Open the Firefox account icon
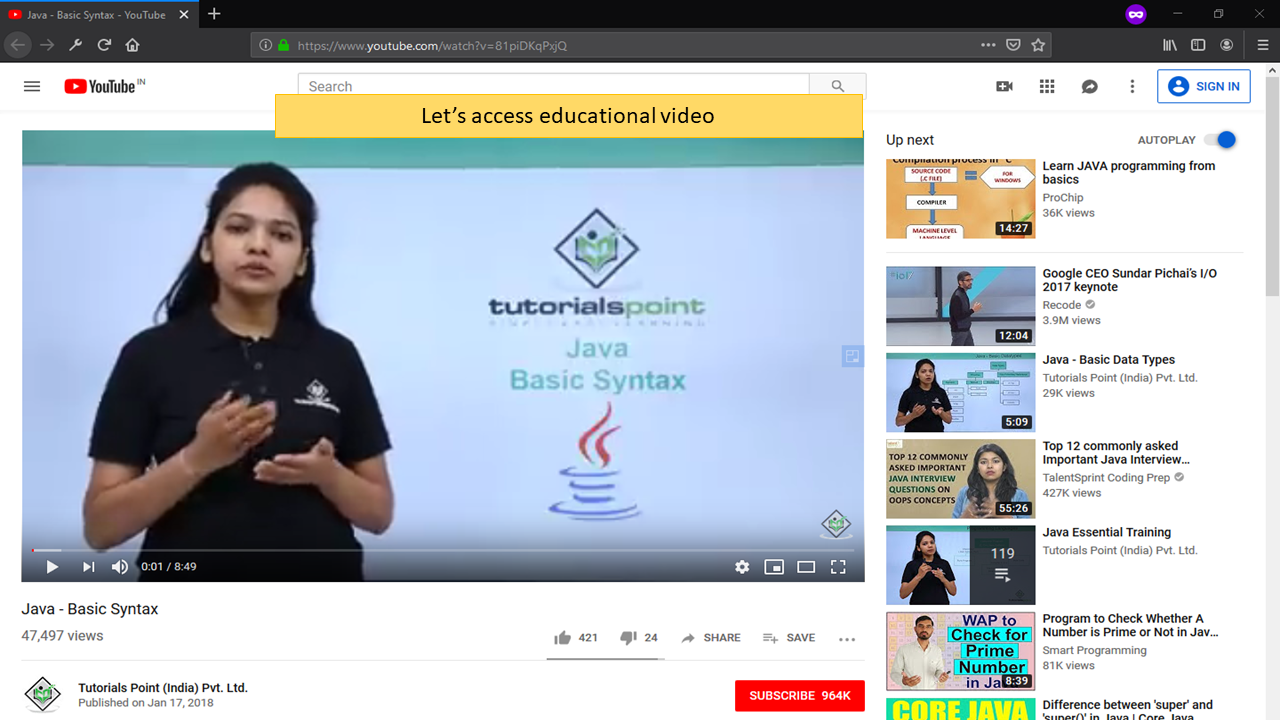The height and width of the screenshot is (720, 1280). click(1226, 45)
